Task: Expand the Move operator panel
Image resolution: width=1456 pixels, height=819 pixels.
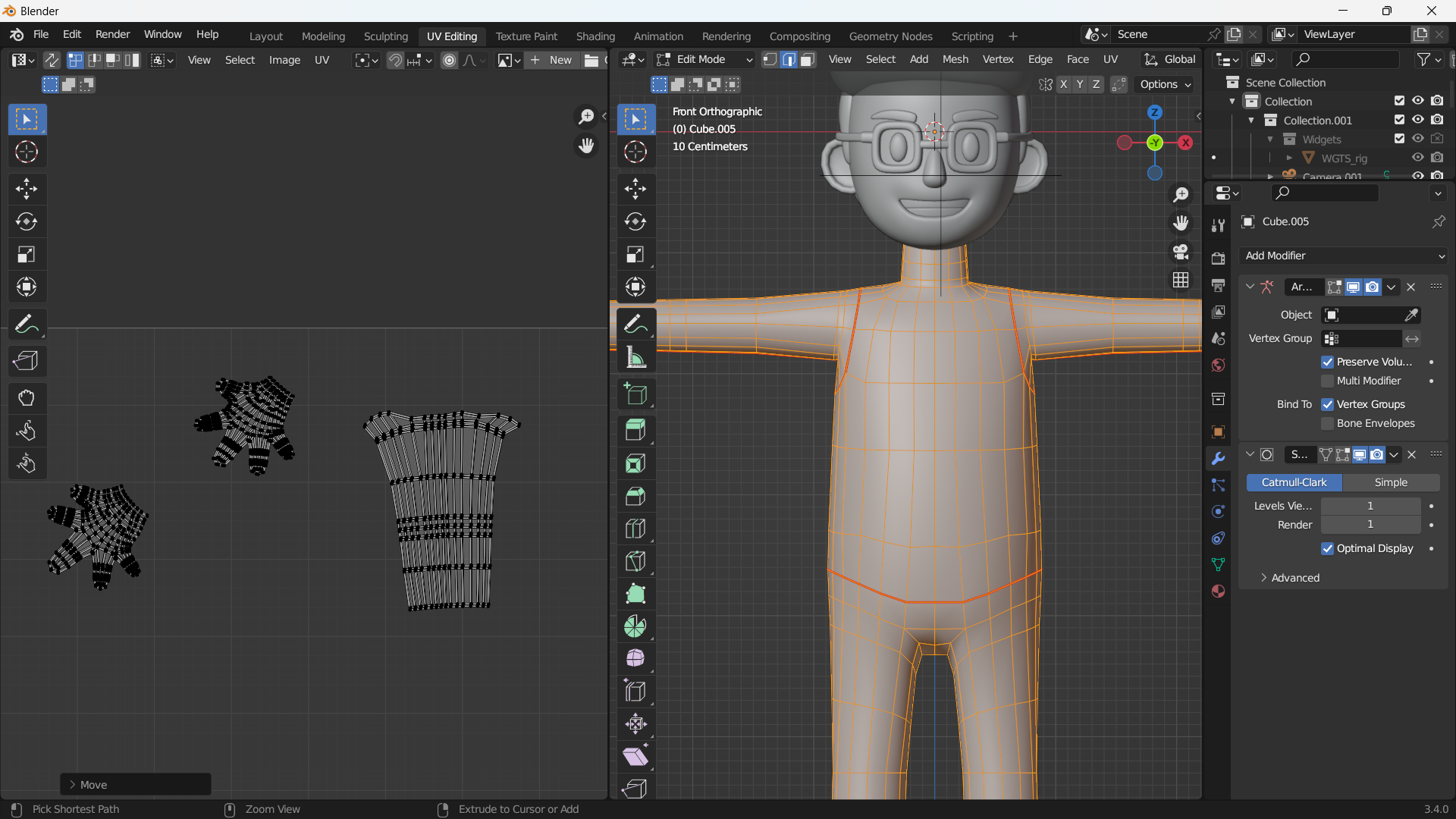Action: coord(136,785)
